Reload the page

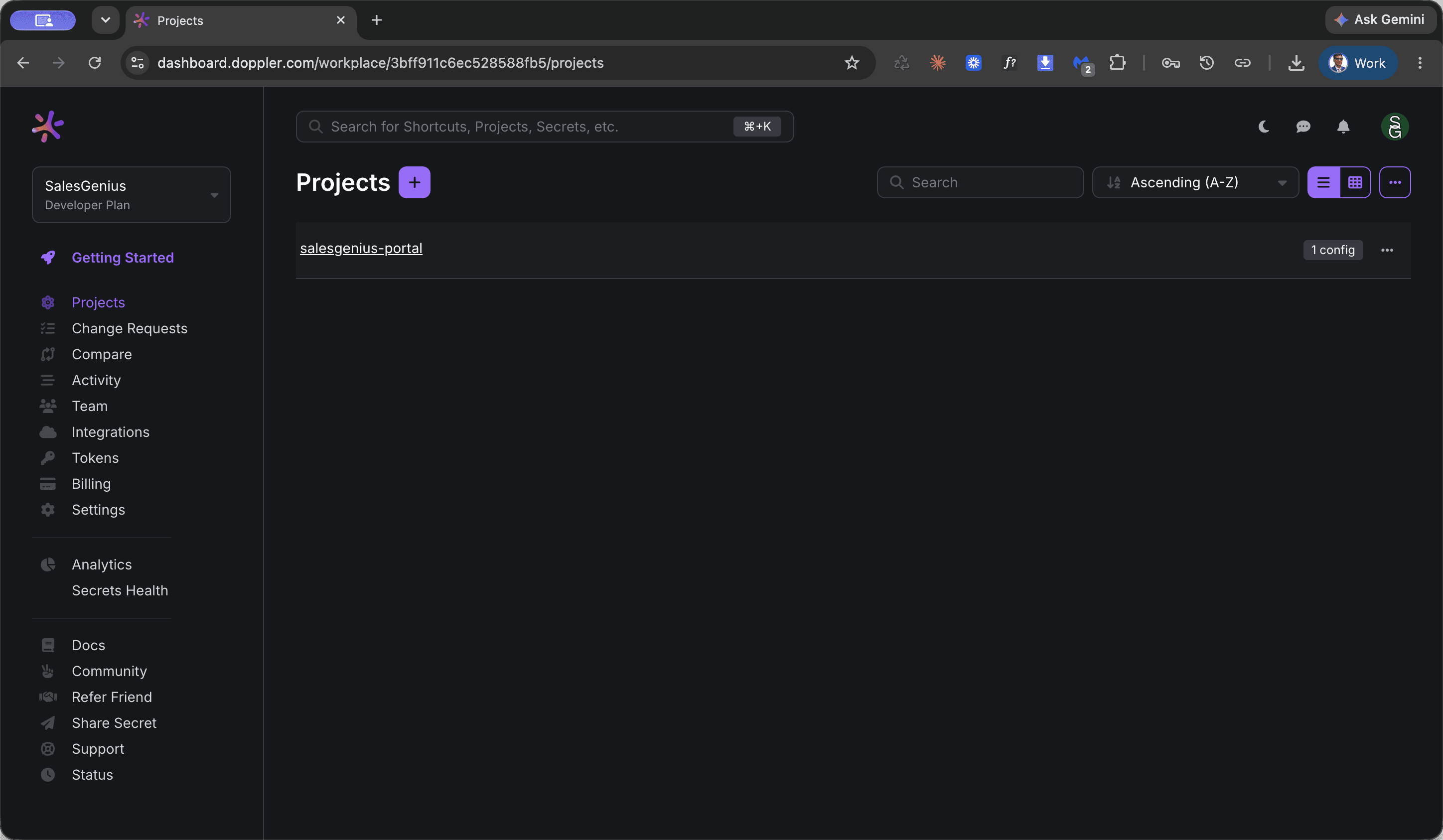point(95,63)
